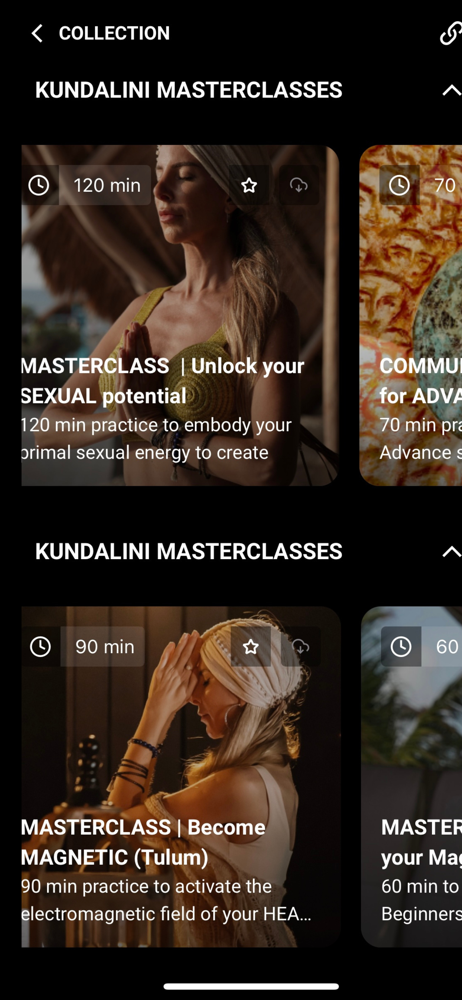The width and height of the screenshot is (462, 1000).
Task: Tap clock icon on the 60 min card
Action: (x=401, y=646)
